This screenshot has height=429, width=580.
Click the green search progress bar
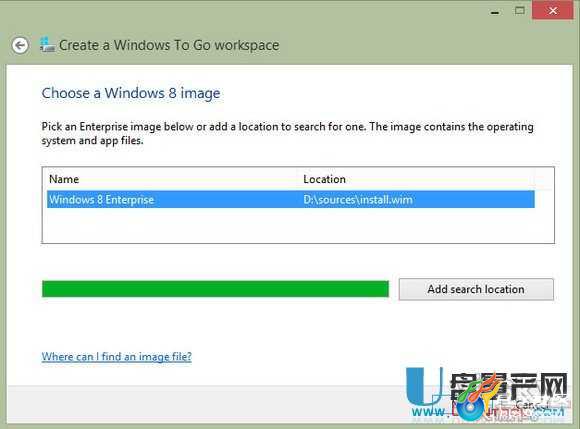[215, 289]
